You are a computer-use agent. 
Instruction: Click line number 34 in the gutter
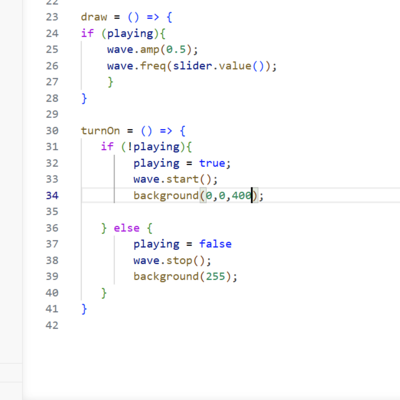[52, 195]
